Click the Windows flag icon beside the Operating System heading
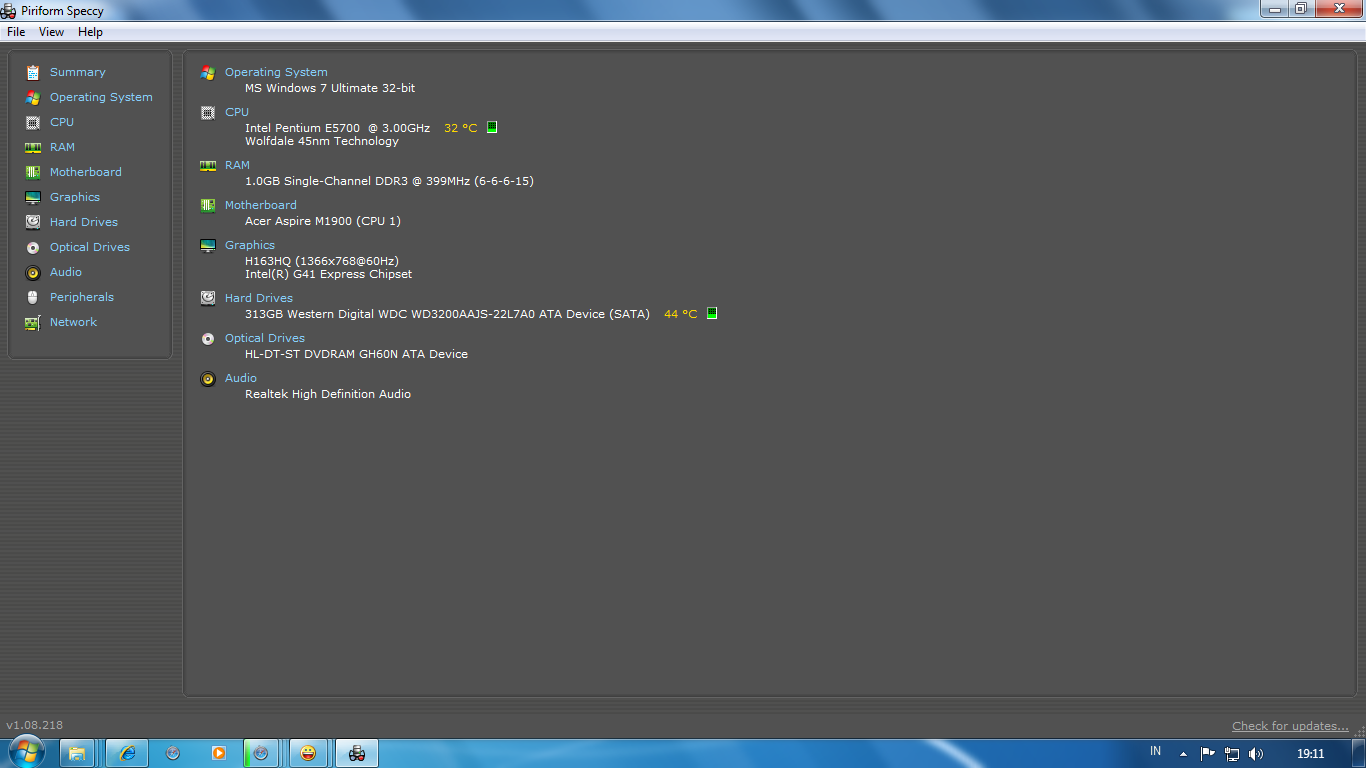1366x768 pixels. (208, 73)
